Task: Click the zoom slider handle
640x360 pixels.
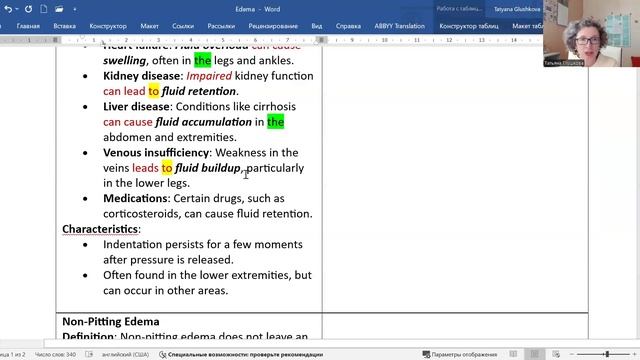Action: (x=607, y=354)
